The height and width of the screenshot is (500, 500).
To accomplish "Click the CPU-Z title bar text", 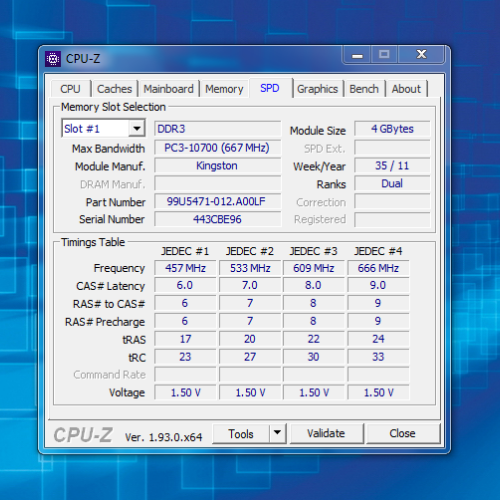I will tap(83, 59).
